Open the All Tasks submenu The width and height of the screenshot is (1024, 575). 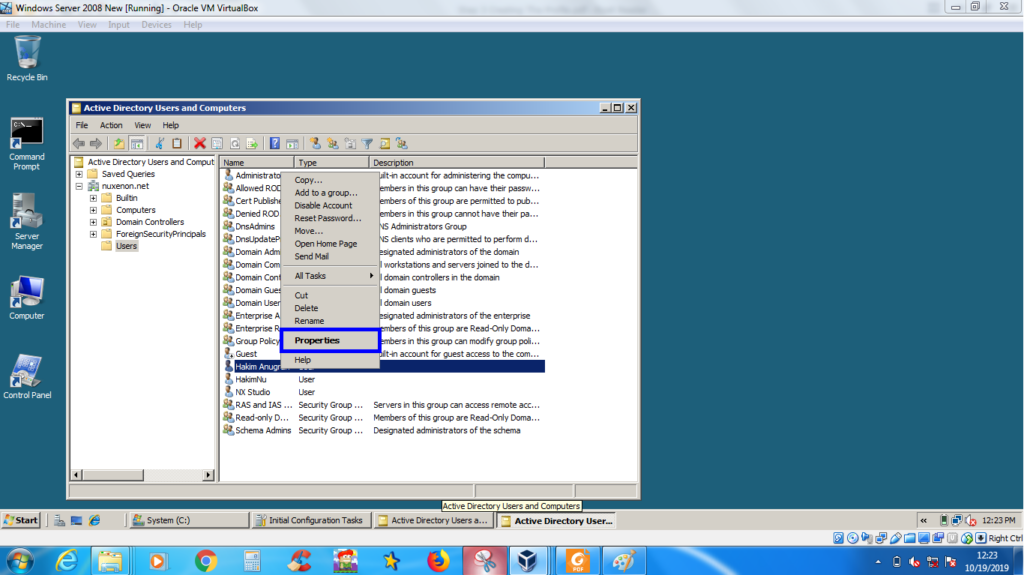point(330,276)
